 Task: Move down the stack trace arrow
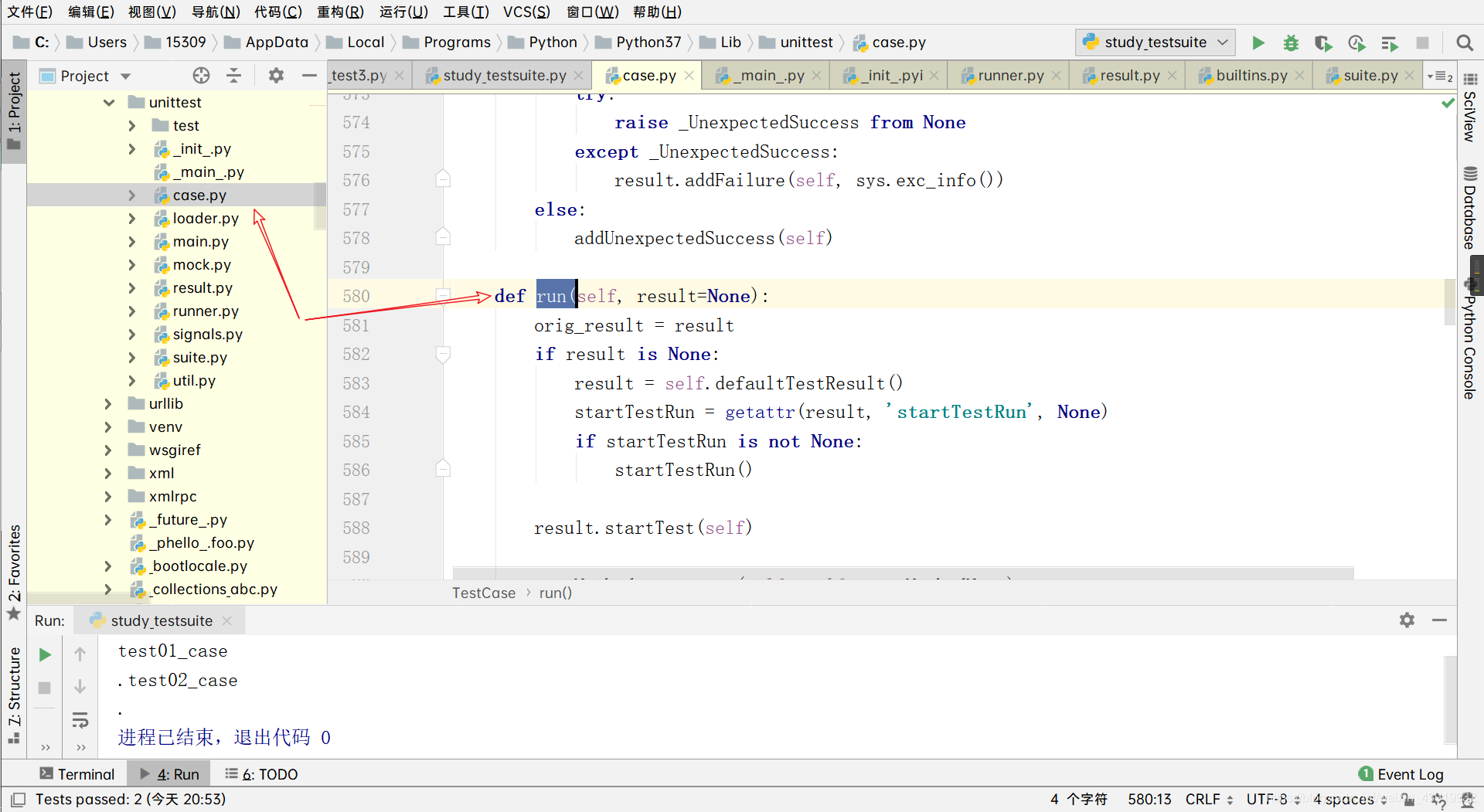pyautogui.click(x=80, y=687)
